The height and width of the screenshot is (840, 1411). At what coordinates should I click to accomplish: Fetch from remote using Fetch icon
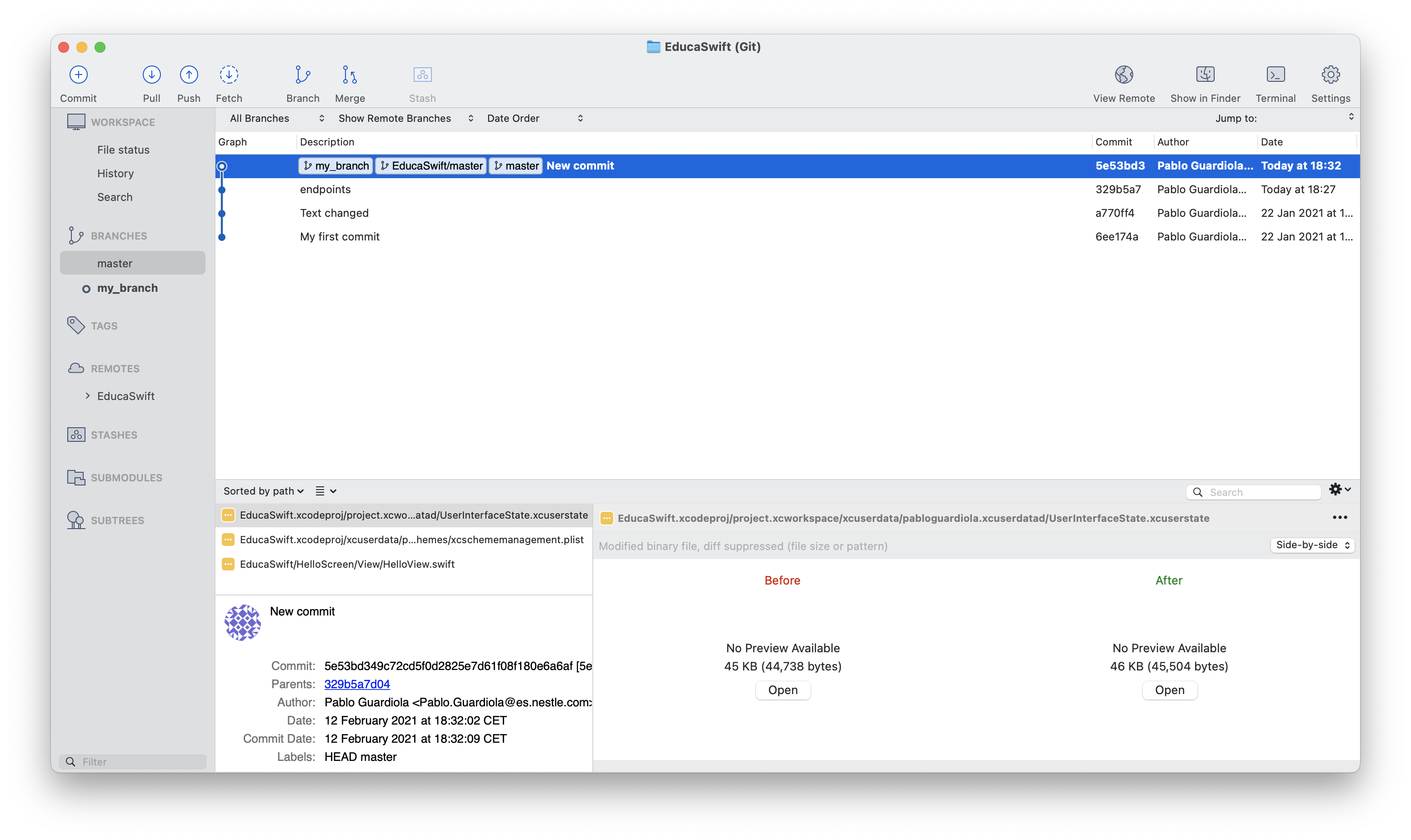[x=229, y=75]
